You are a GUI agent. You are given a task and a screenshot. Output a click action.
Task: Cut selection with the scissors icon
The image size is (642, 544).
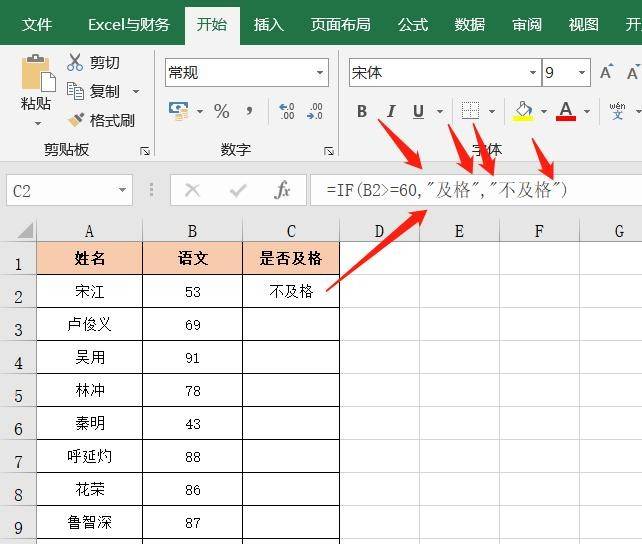(x=75, y=62)
